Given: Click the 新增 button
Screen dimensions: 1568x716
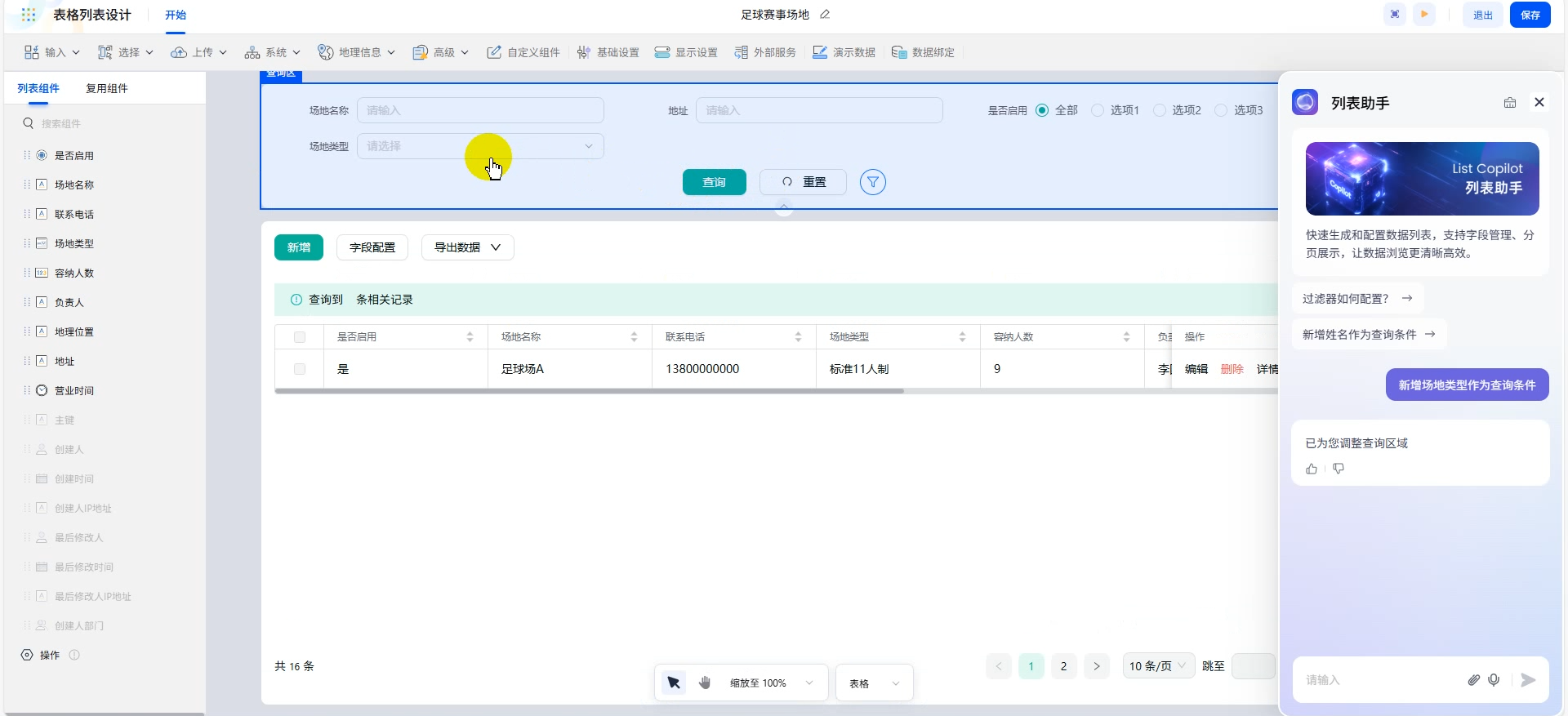Looking at the screenshot, I should click(299, 247).
